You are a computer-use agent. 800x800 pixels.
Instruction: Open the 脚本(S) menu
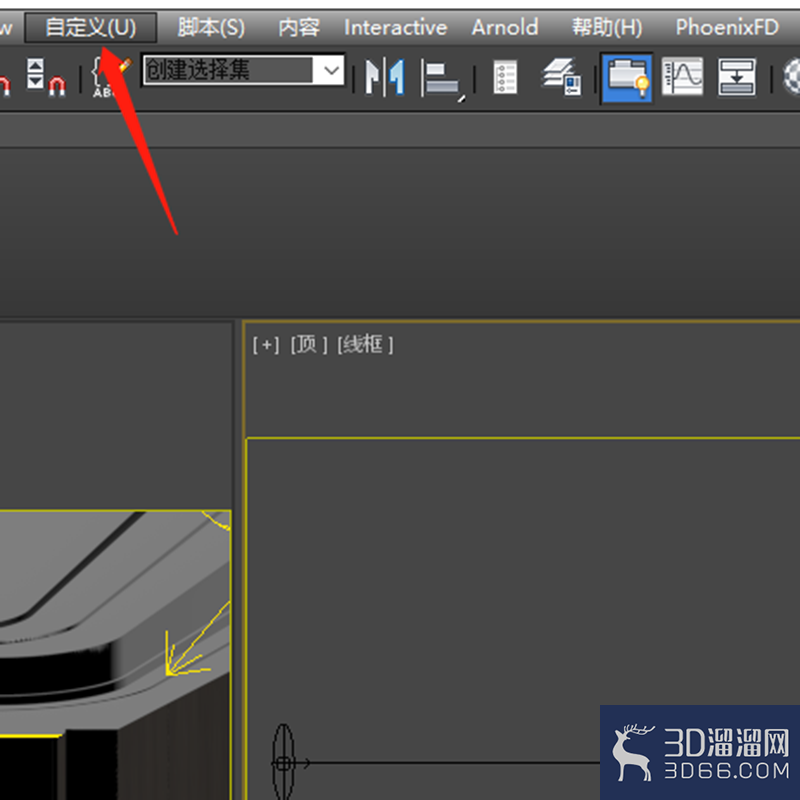211,28
